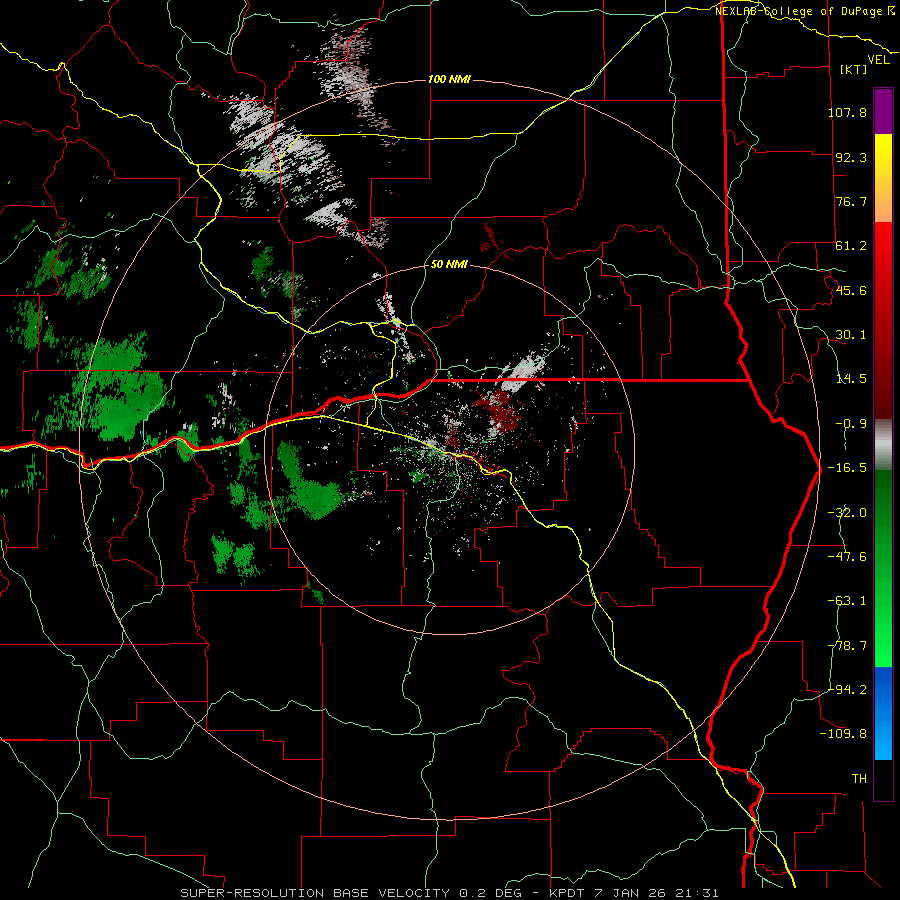This screenshot has width=900, height=900.
Task: Click the NEXLAB-College of DuPage credit text
Action: [x=804, y=11]
